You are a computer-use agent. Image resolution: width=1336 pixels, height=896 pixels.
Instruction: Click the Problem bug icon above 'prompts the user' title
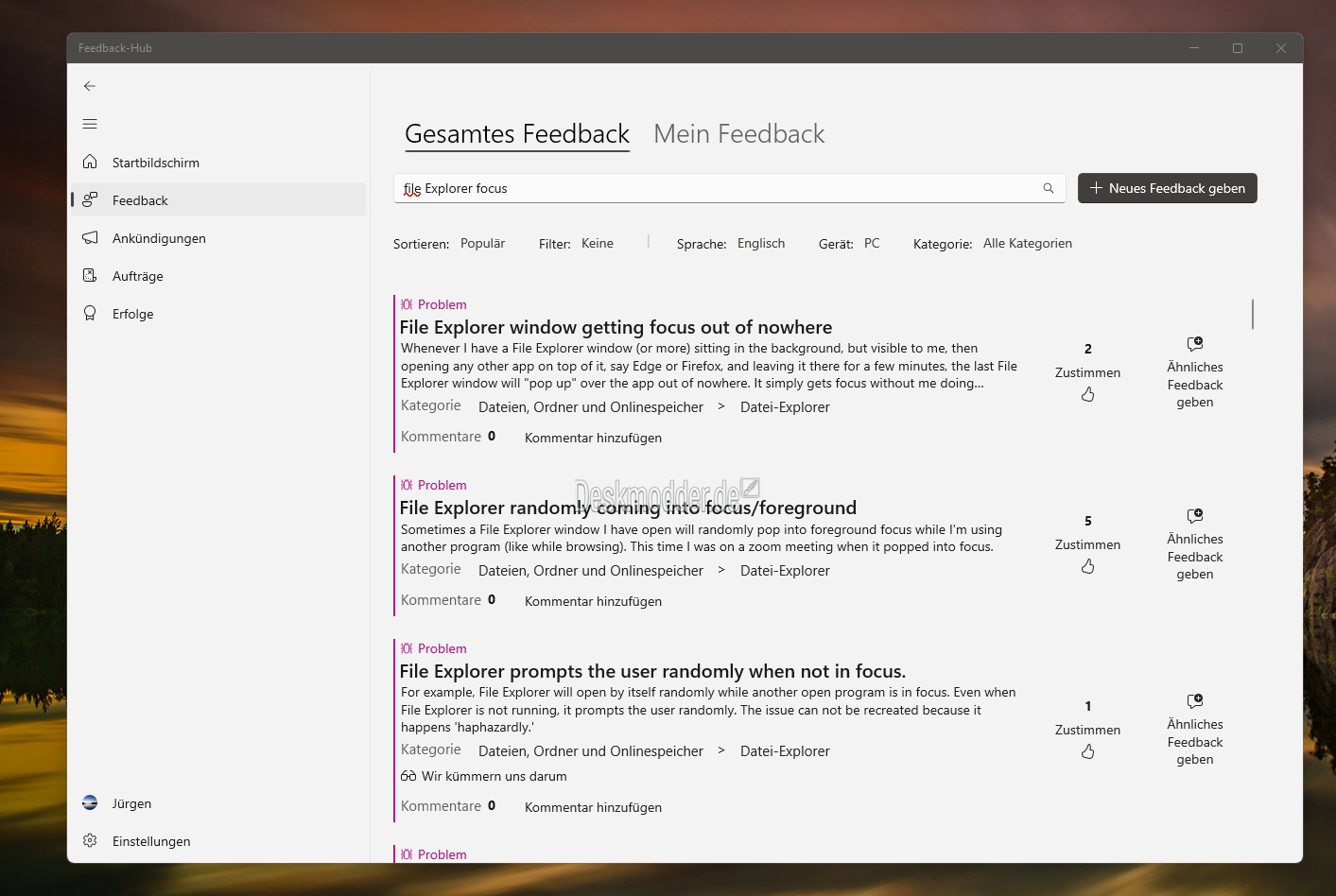click(407, 648)
